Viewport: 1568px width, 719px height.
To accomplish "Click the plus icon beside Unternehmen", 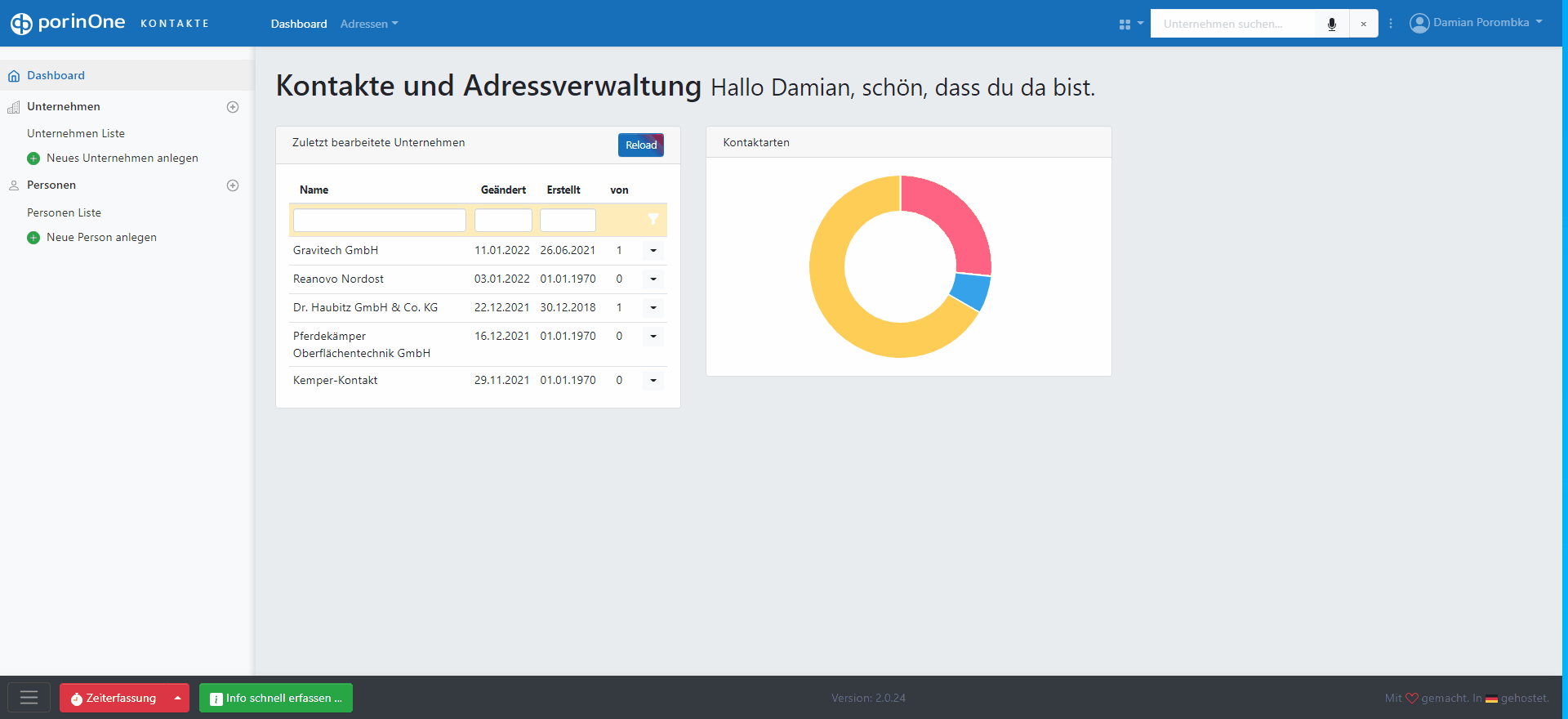I will coord(233,107).
